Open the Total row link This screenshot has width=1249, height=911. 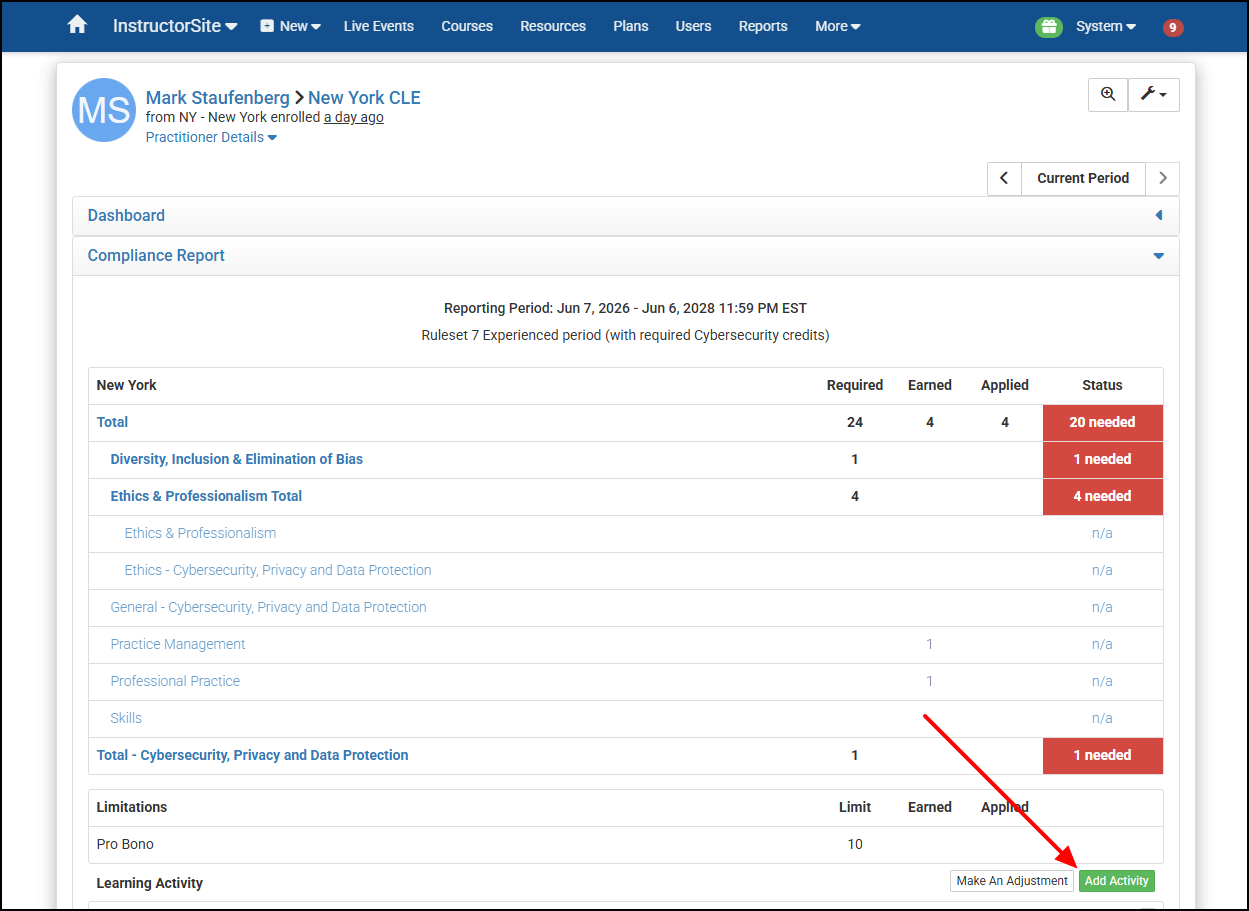(112, 422)
